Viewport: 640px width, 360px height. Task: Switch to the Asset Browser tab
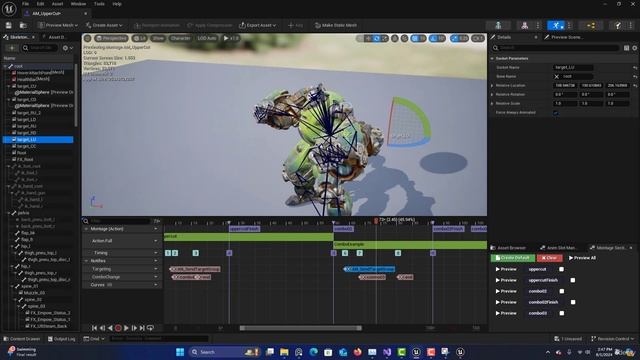coord(509,248)
